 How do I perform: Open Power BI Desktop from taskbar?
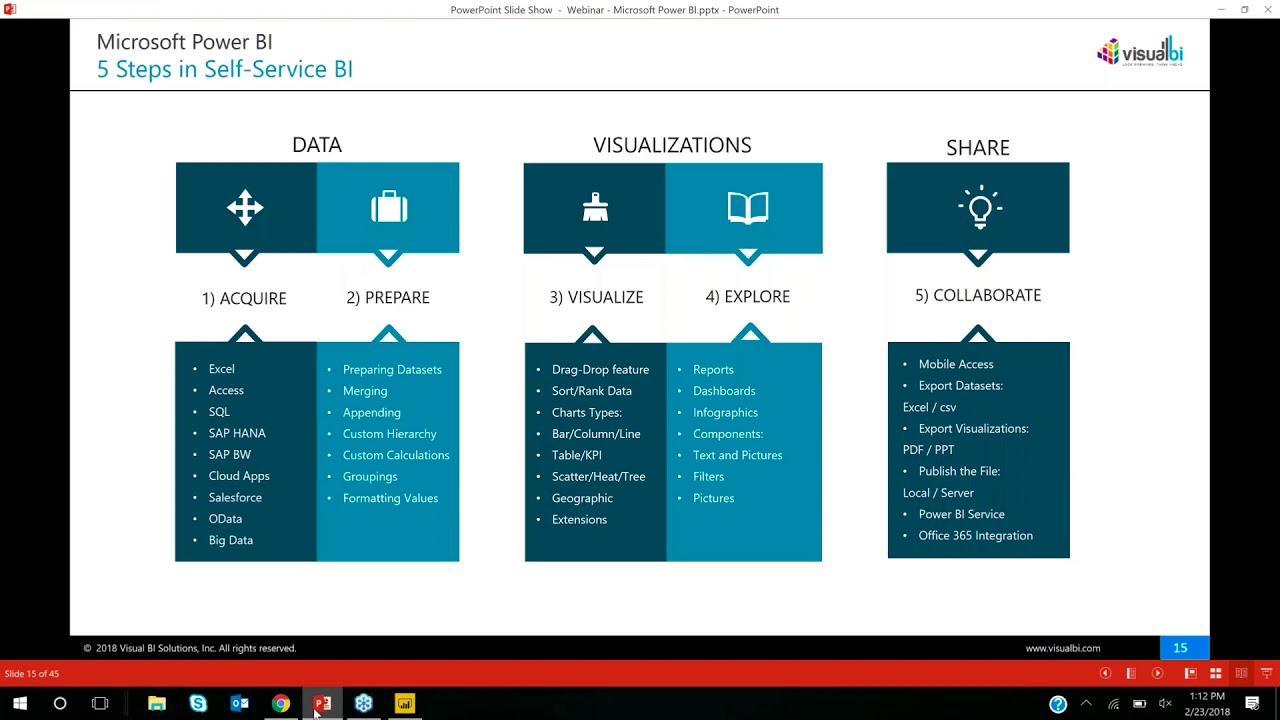point(404,704)
